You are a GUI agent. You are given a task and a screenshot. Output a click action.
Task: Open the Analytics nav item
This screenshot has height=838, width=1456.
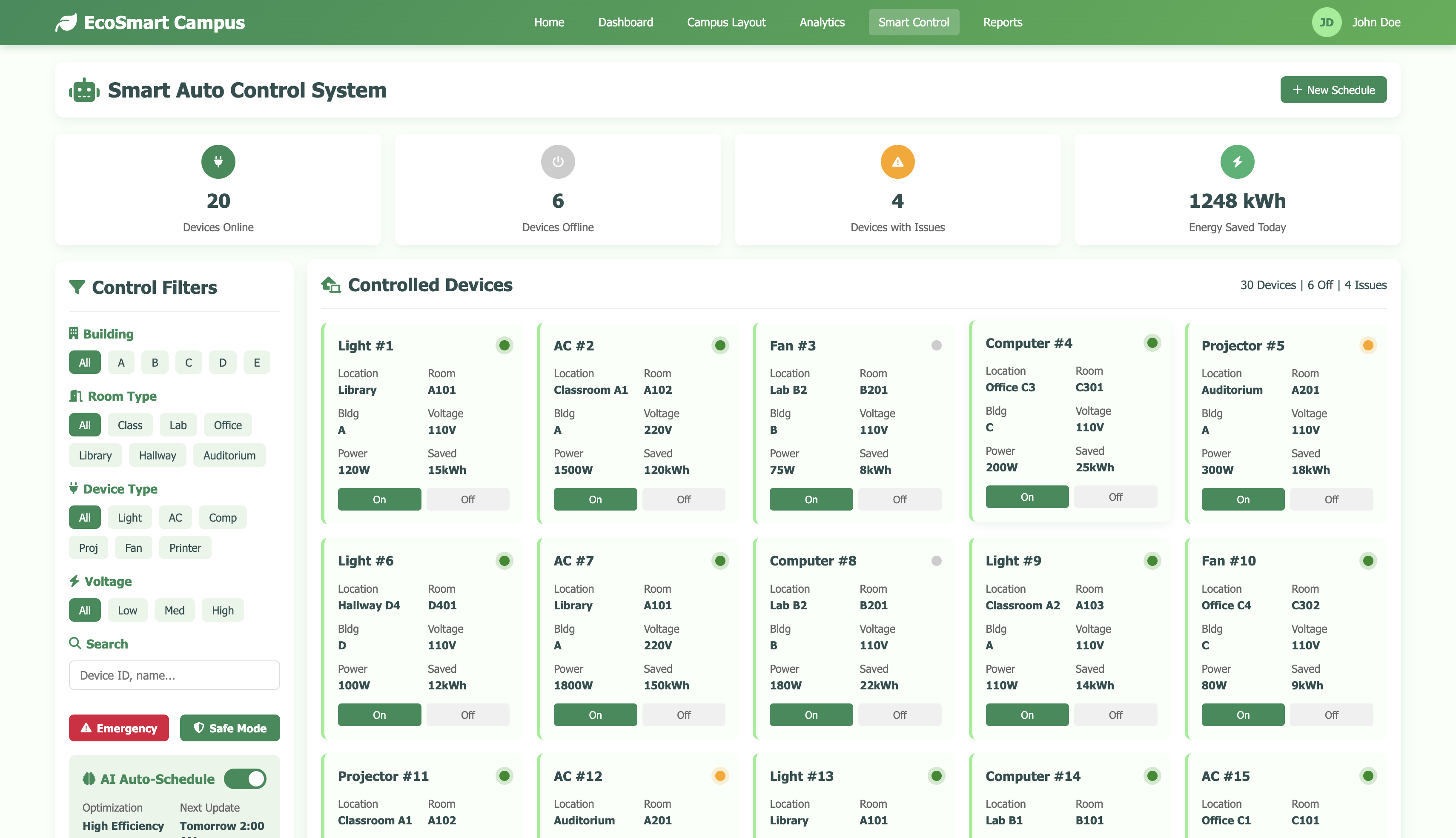822,23
